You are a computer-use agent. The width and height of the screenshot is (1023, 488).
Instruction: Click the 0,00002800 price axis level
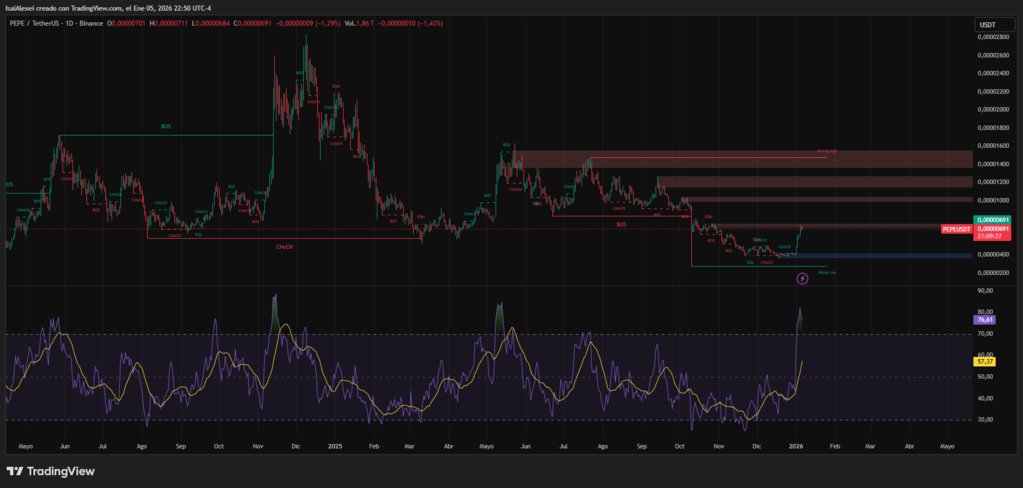tap(994, 36)
